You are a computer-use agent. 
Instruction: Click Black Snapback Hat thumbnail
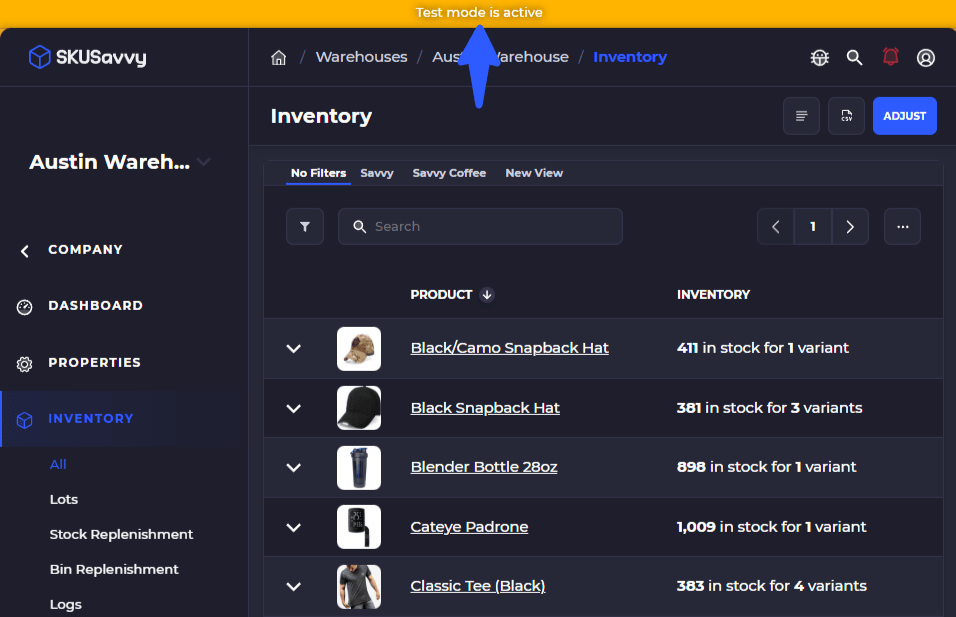tap(359, 408)
